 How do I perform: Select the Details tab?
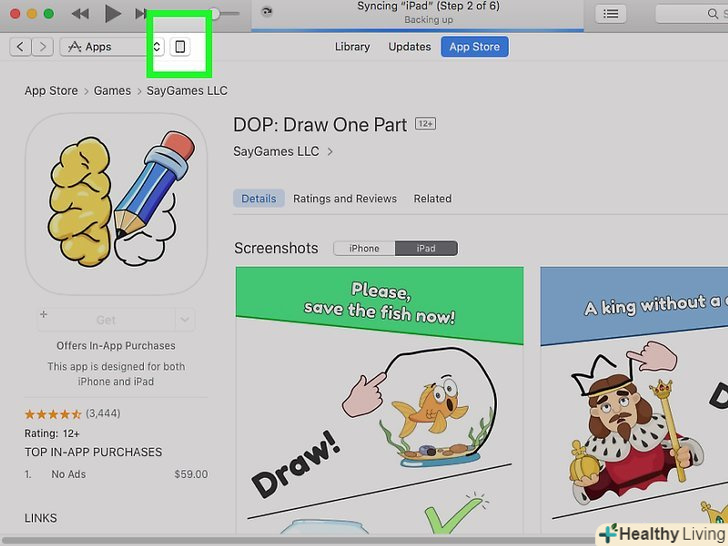point(259,199)
